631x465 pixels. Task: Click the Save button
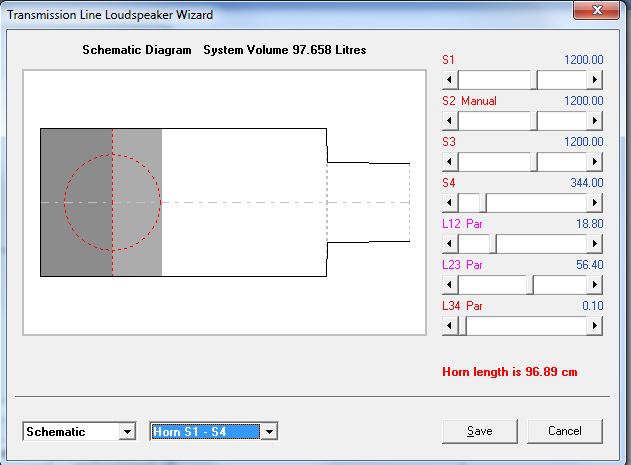coord(480,431)
